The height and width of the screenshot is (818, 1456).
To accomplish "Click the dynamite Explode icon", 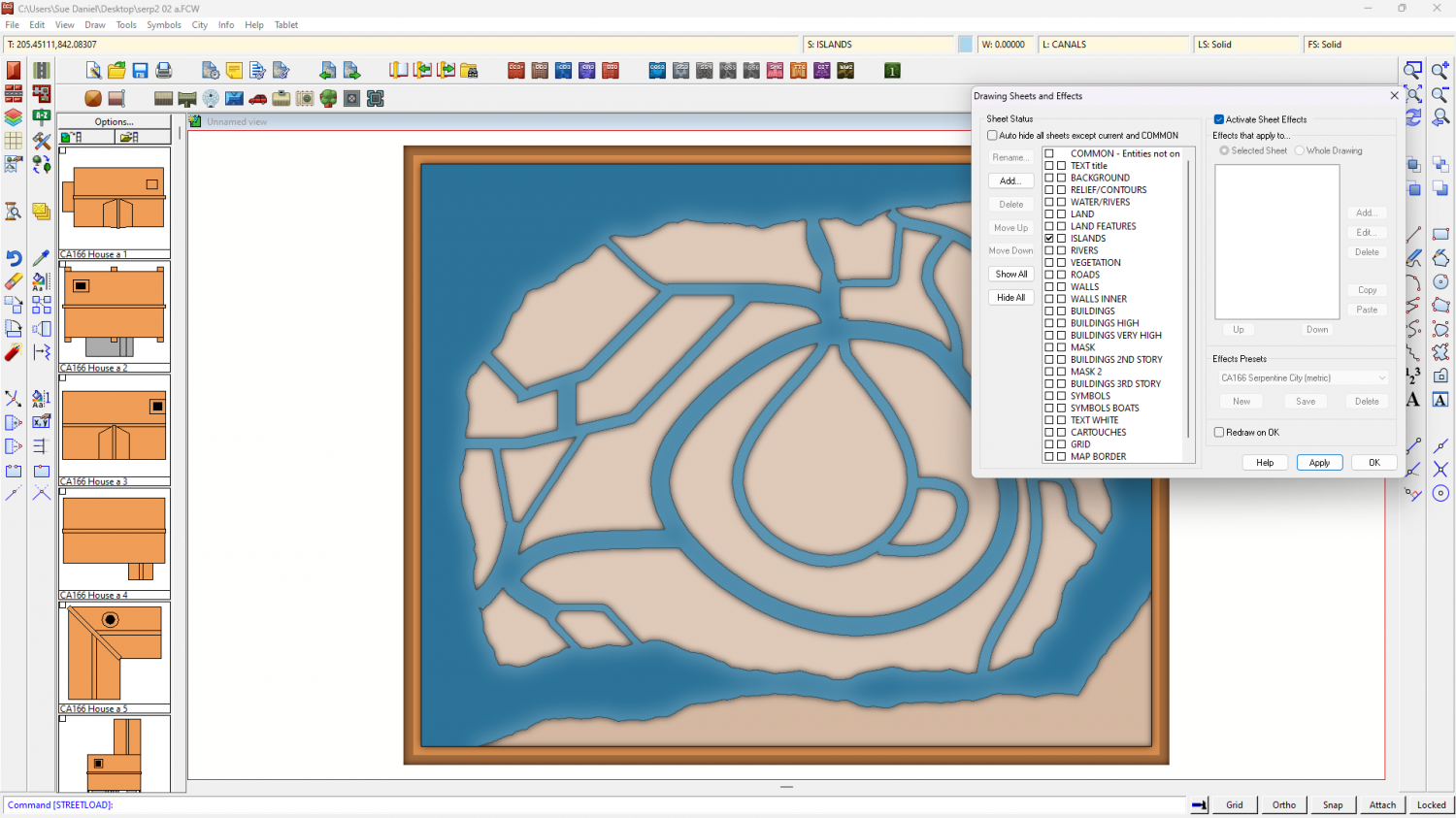I will [14, 352].
